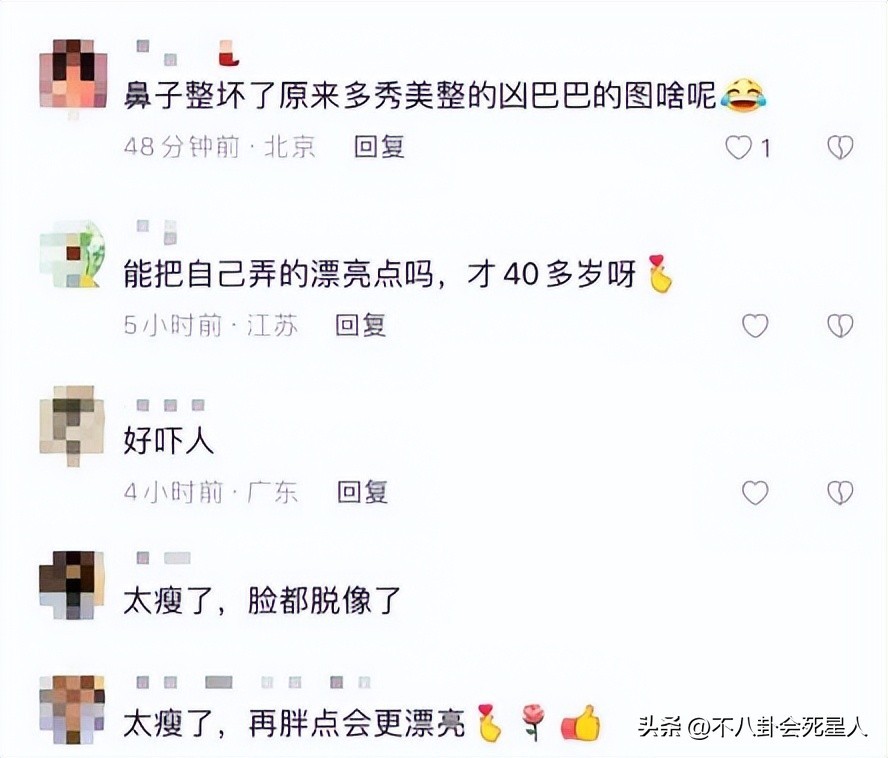Open avatar of 再胖点会更漂亮 commenter

(72, 709)
